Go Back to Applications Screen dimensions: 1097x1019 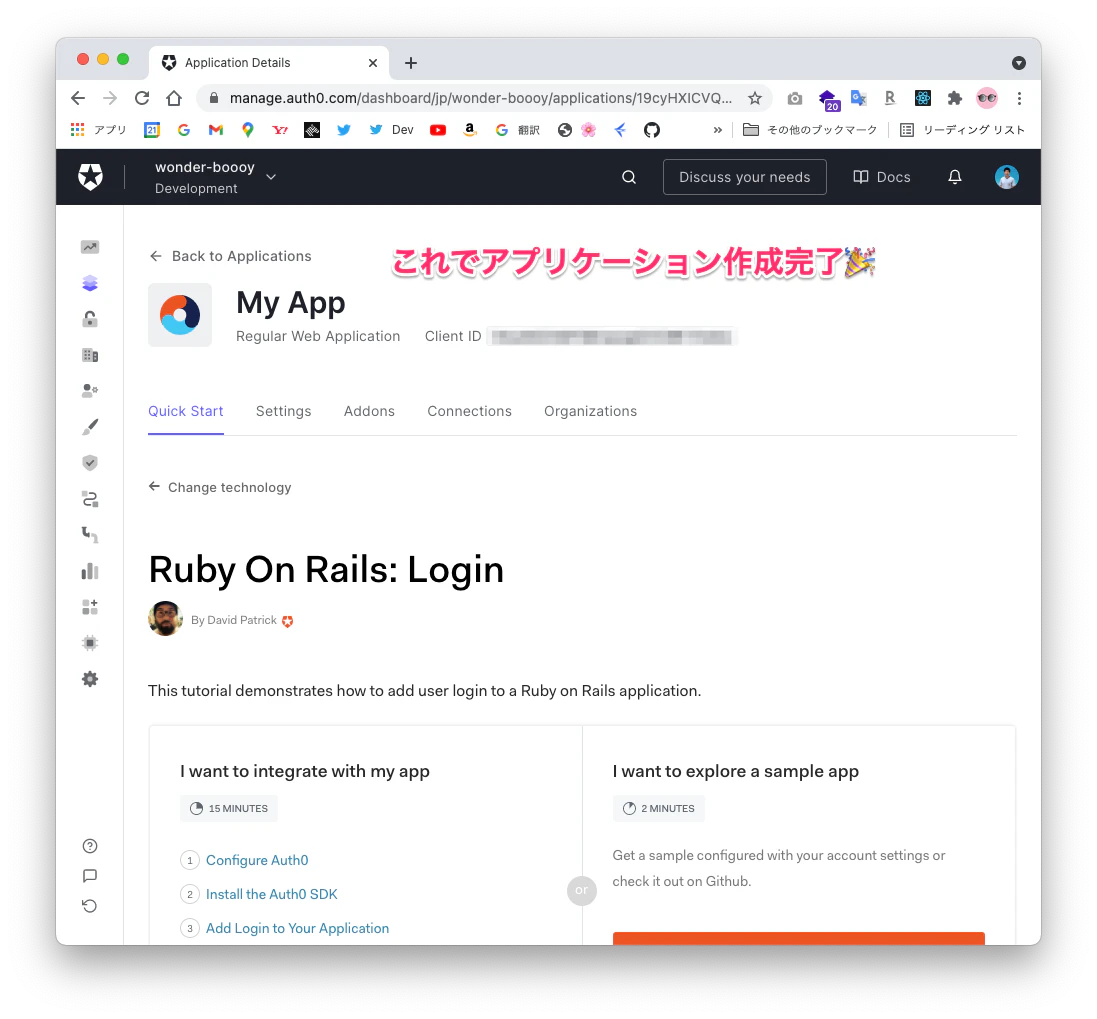230,256
